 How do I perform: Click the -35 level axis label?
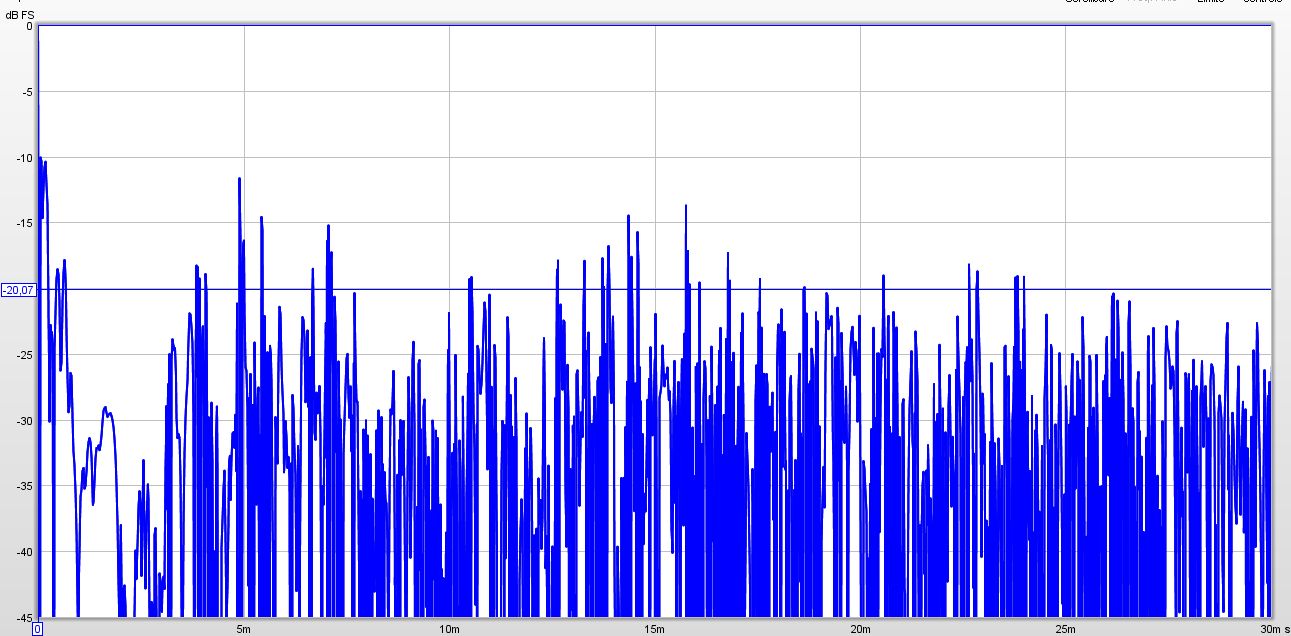(x=25, y=487)
